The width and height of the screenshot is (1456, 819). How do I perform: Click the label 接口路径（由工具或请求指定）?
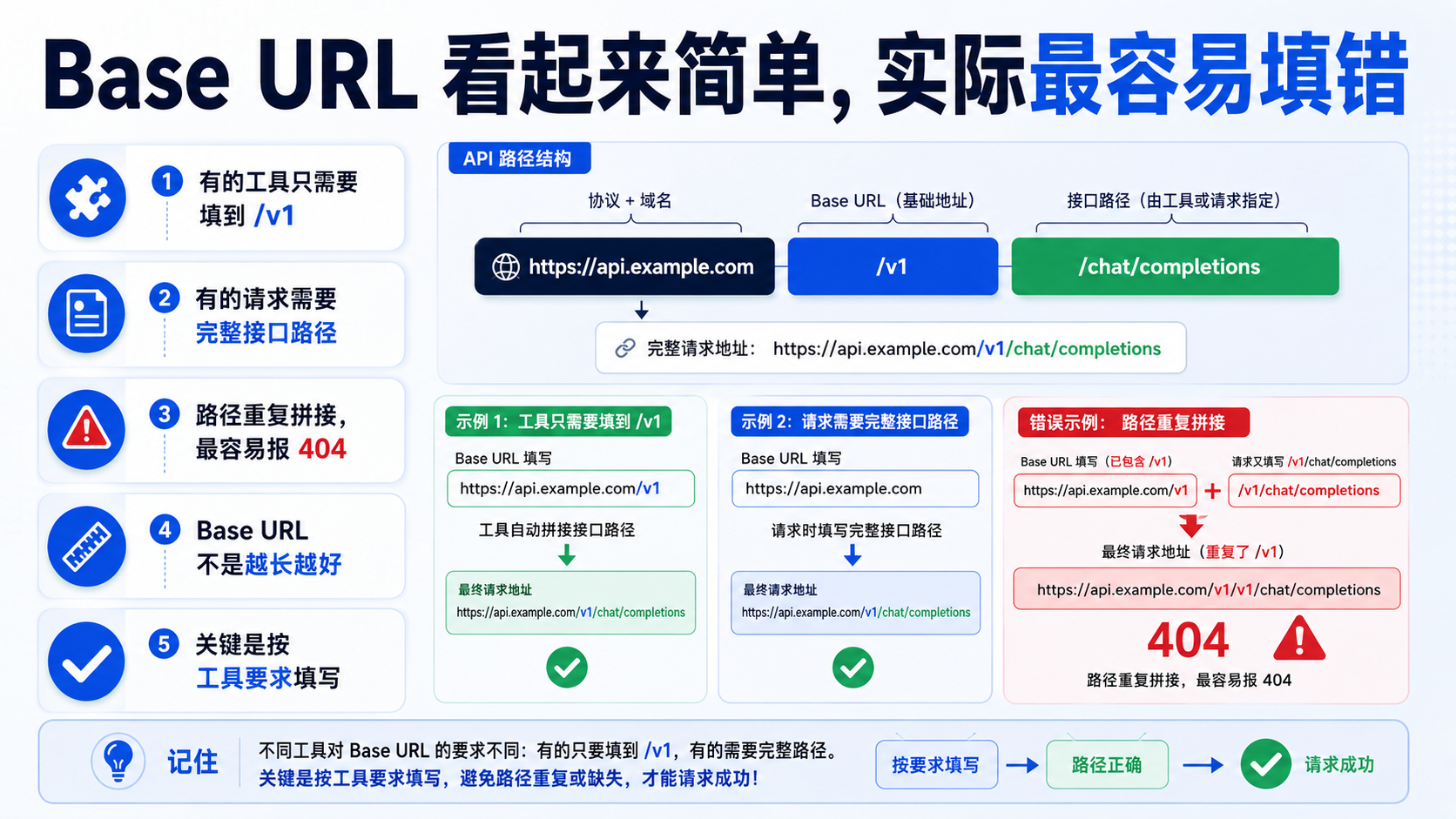tap(1174, 200)
